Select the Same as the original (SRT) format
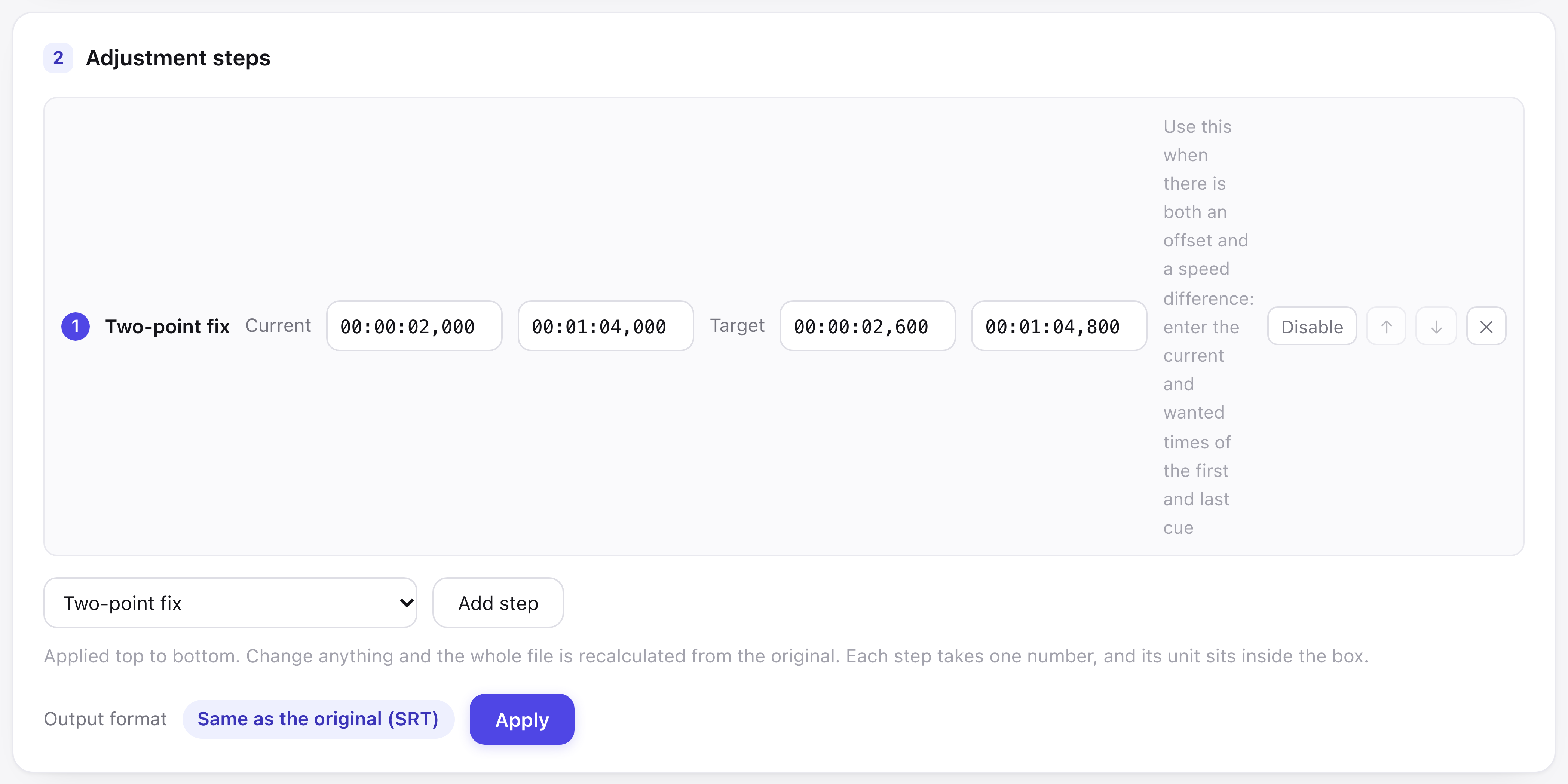The image size is (1568, 784). [318, 719]
